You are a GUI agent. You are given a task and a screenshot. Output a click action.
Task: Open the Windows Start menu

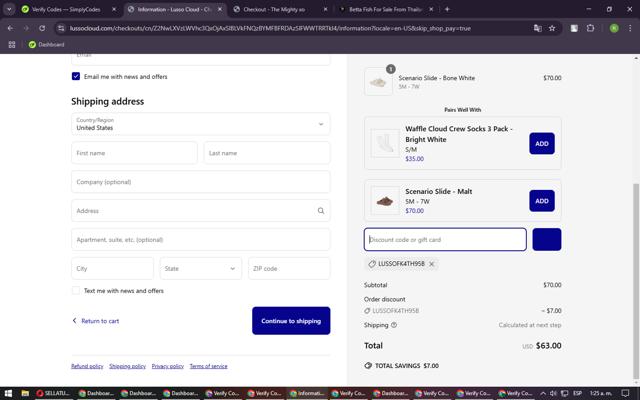coord(7,393)
